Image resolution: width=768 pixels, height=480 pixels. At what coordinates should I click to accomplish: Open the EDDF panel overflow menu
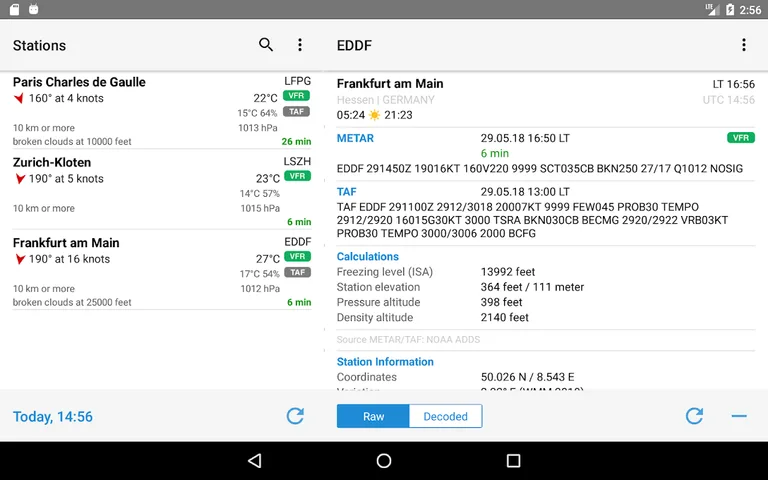[x=743, y=45]
